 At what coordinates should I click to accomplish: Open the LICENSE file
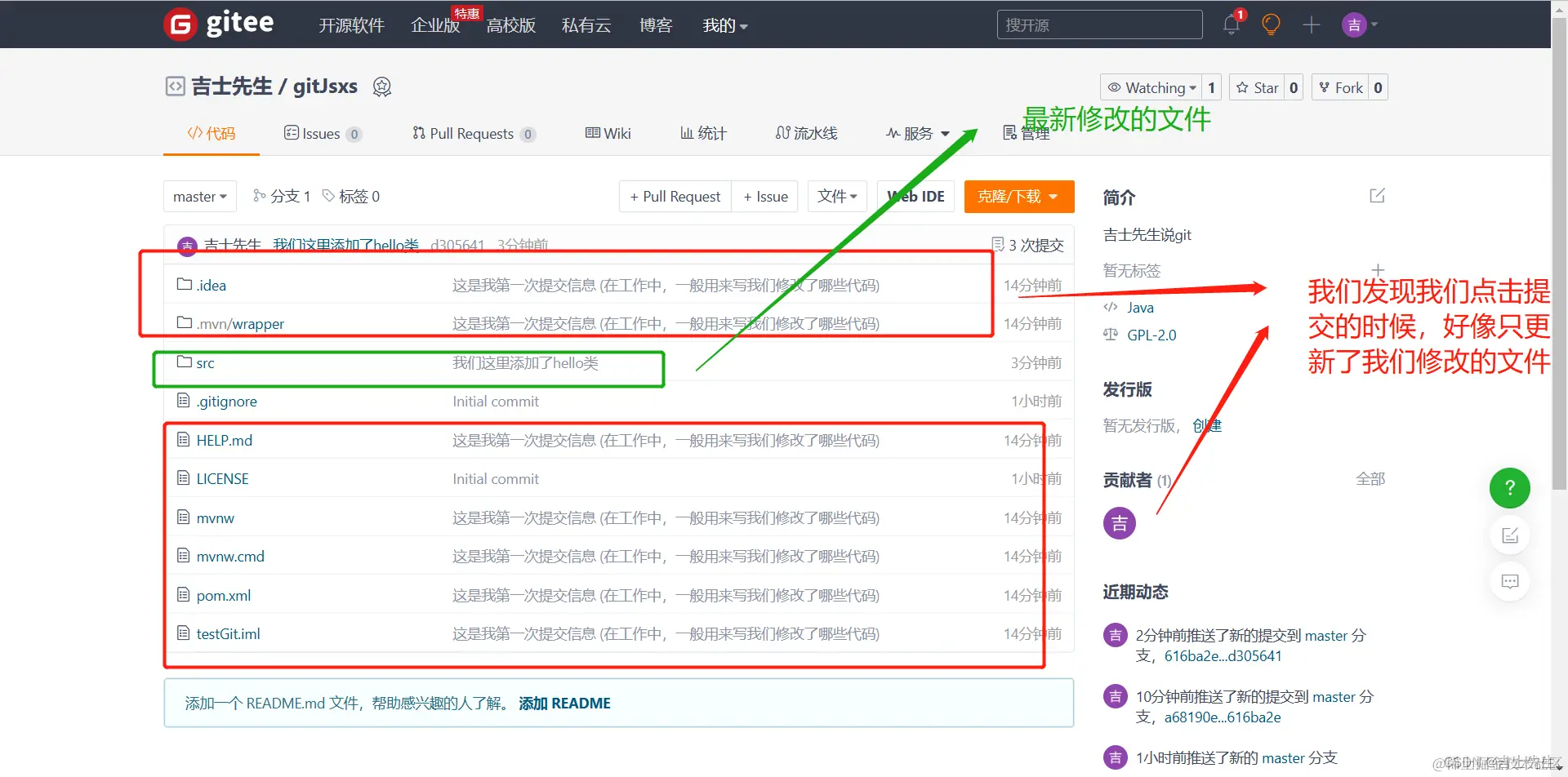[222, 478]
